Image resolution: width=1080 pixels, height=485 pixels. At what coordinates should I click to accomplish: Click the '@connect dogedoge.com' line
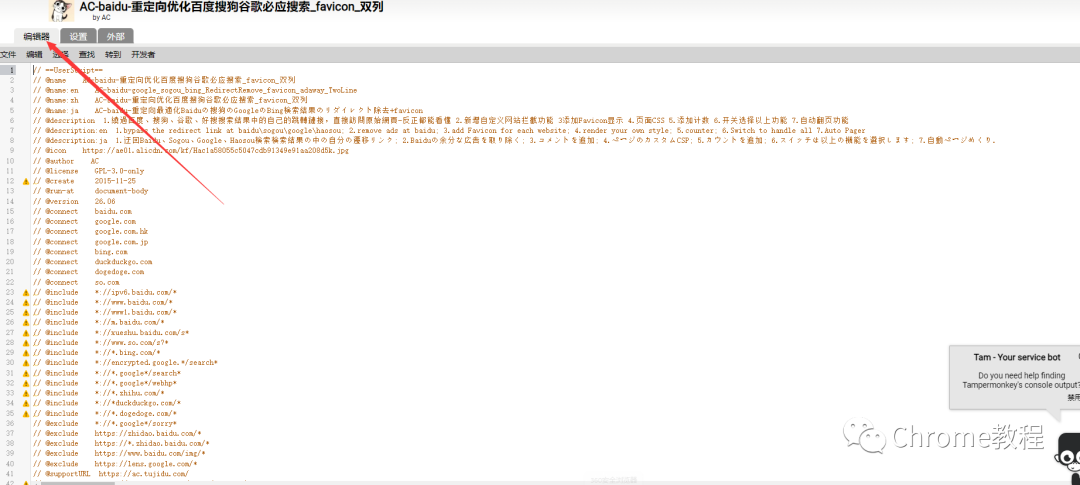pos(88,271)
